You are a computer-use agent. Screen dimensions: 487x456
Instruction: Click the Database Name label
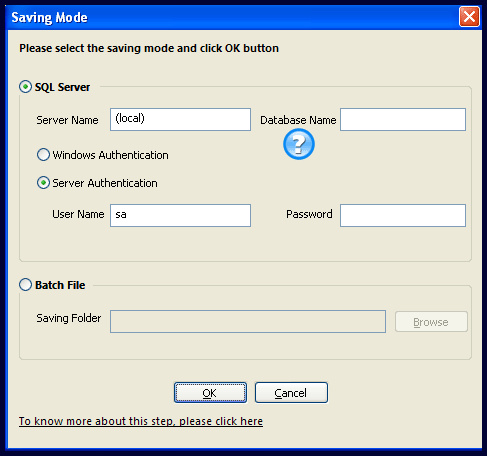point(298,120)
